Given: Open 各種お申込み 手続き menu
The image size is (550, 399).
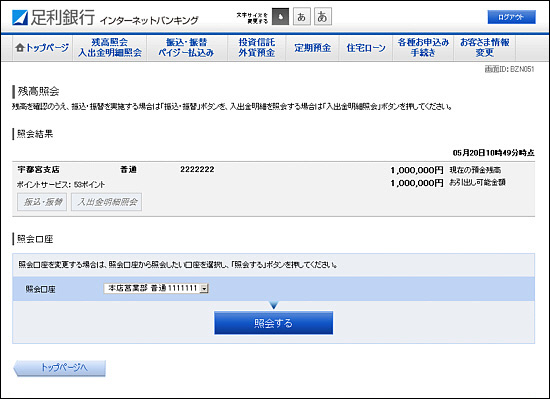Looking at the screenshot, I should 423,48.
